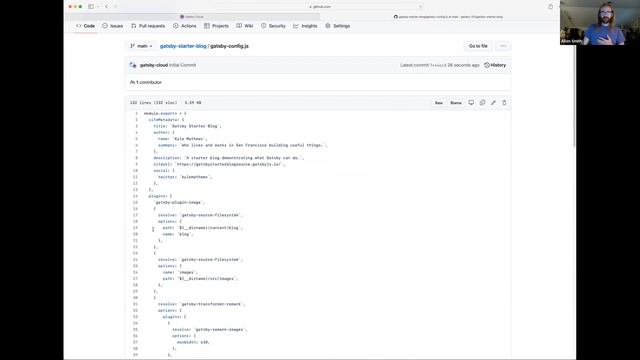Click the Safari back button

[x=107, y=7]
